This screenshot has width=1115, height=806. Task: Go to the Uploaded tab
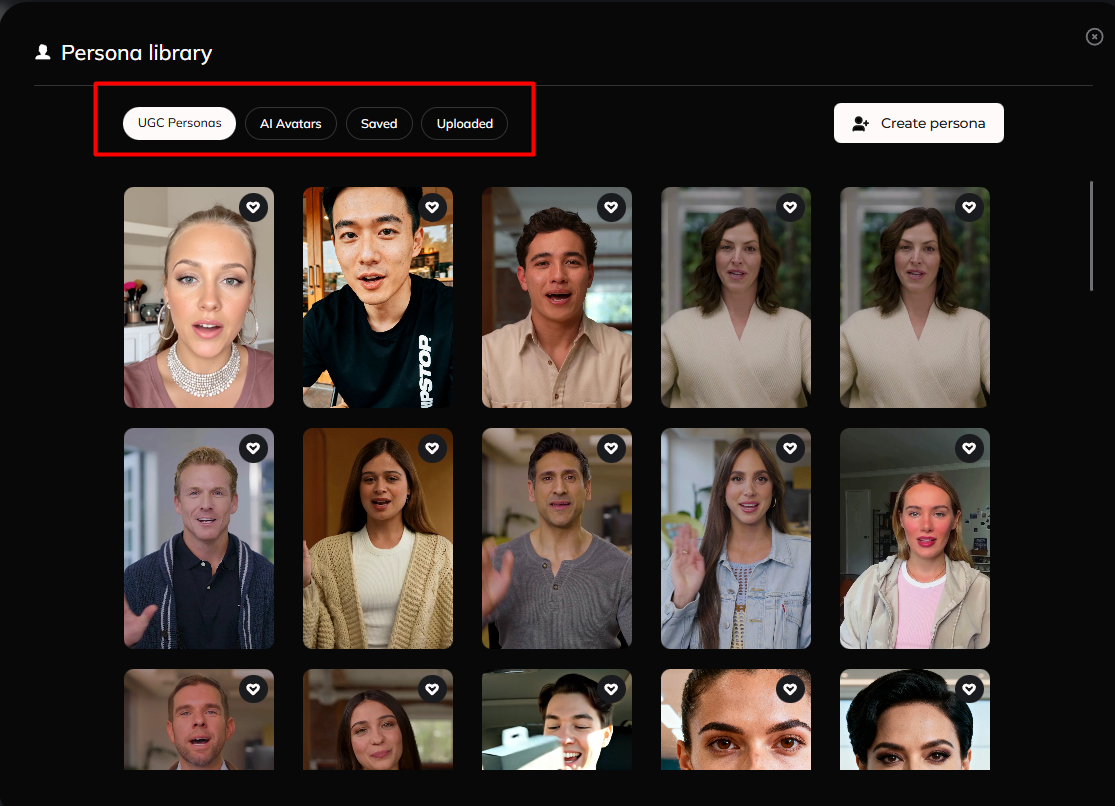[x=464, y=124]
